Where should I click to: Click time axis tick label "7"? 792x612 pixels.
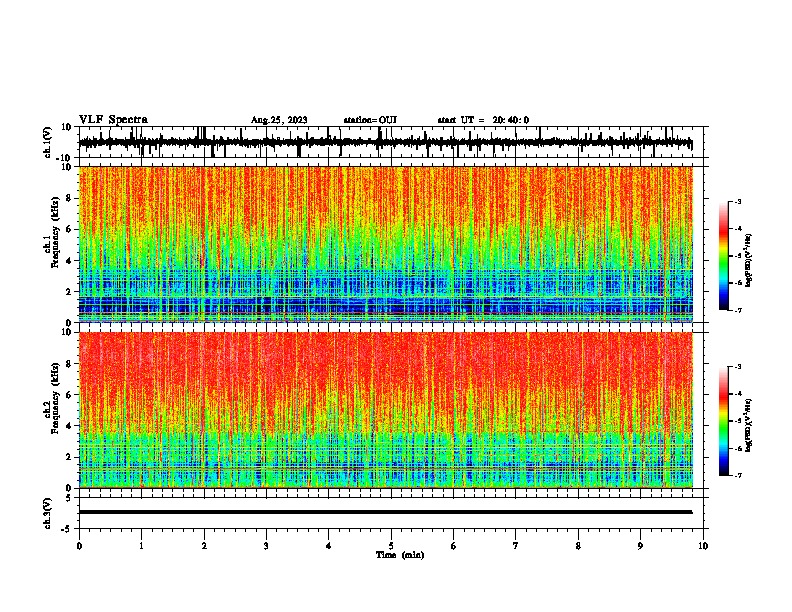coord(516,546)
